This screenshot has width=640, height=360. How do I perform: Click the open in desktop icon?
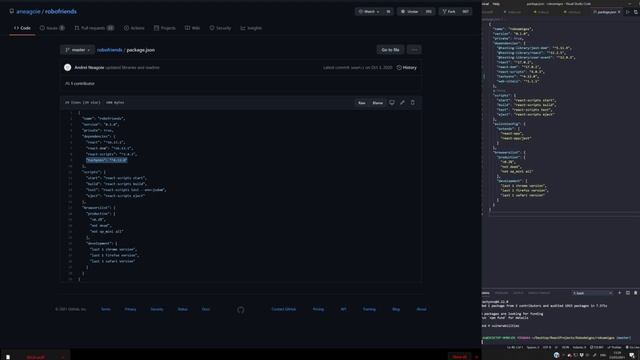392,102
